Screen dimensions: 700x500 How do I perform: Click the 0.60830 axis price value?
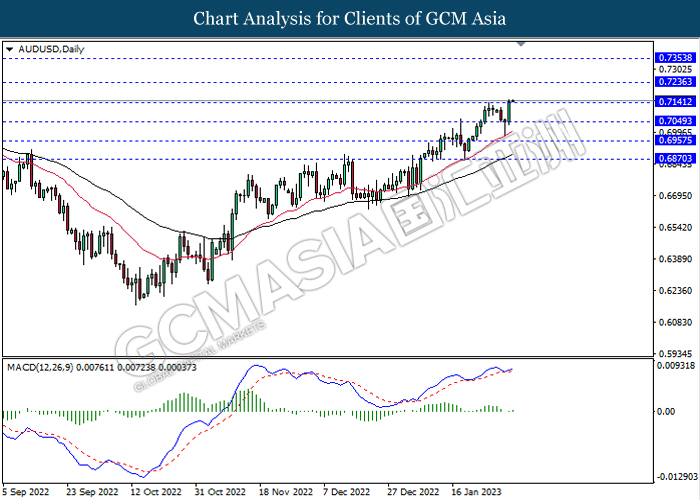[675, 322]
